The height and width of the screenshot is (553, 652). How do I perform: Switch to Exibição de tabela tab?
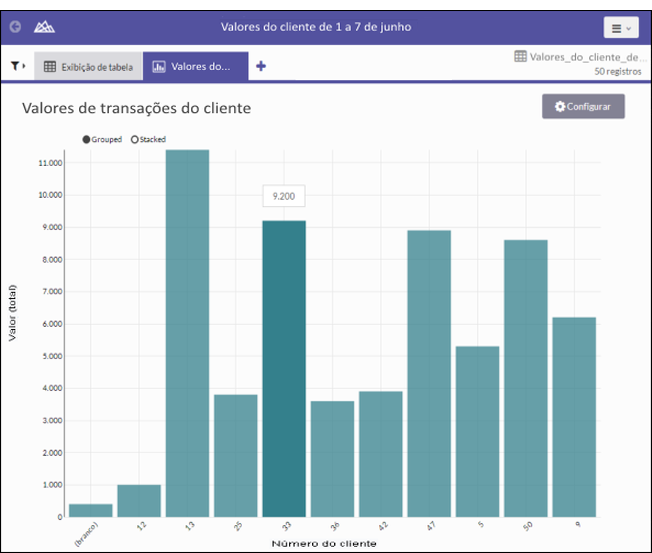click(88, 66)
